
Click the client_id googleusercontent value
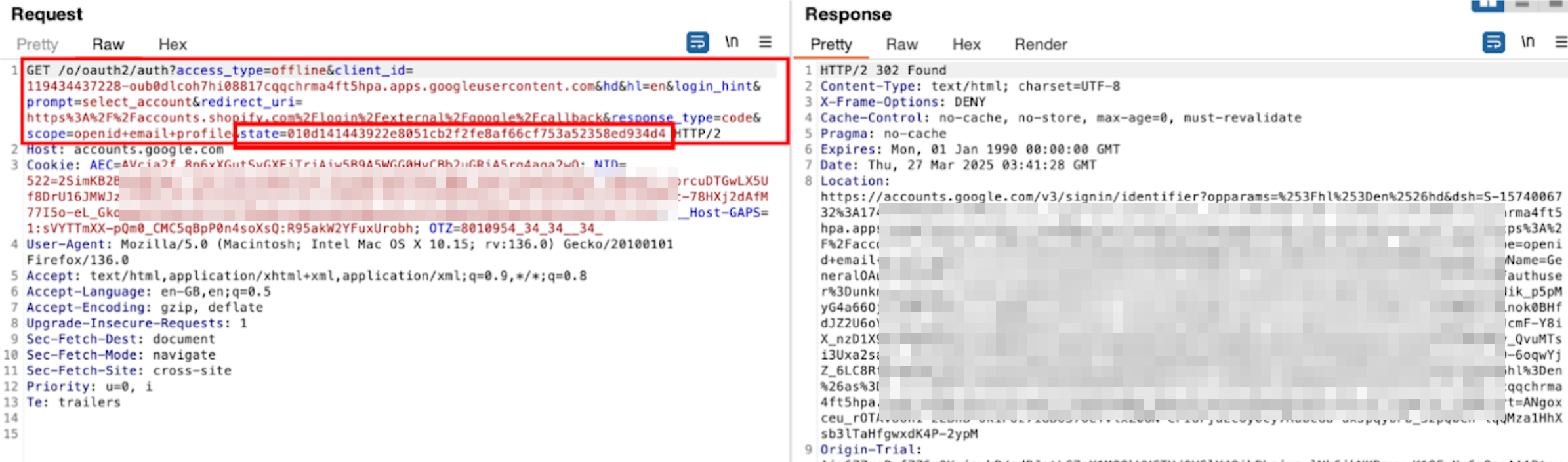pos(311,87)
